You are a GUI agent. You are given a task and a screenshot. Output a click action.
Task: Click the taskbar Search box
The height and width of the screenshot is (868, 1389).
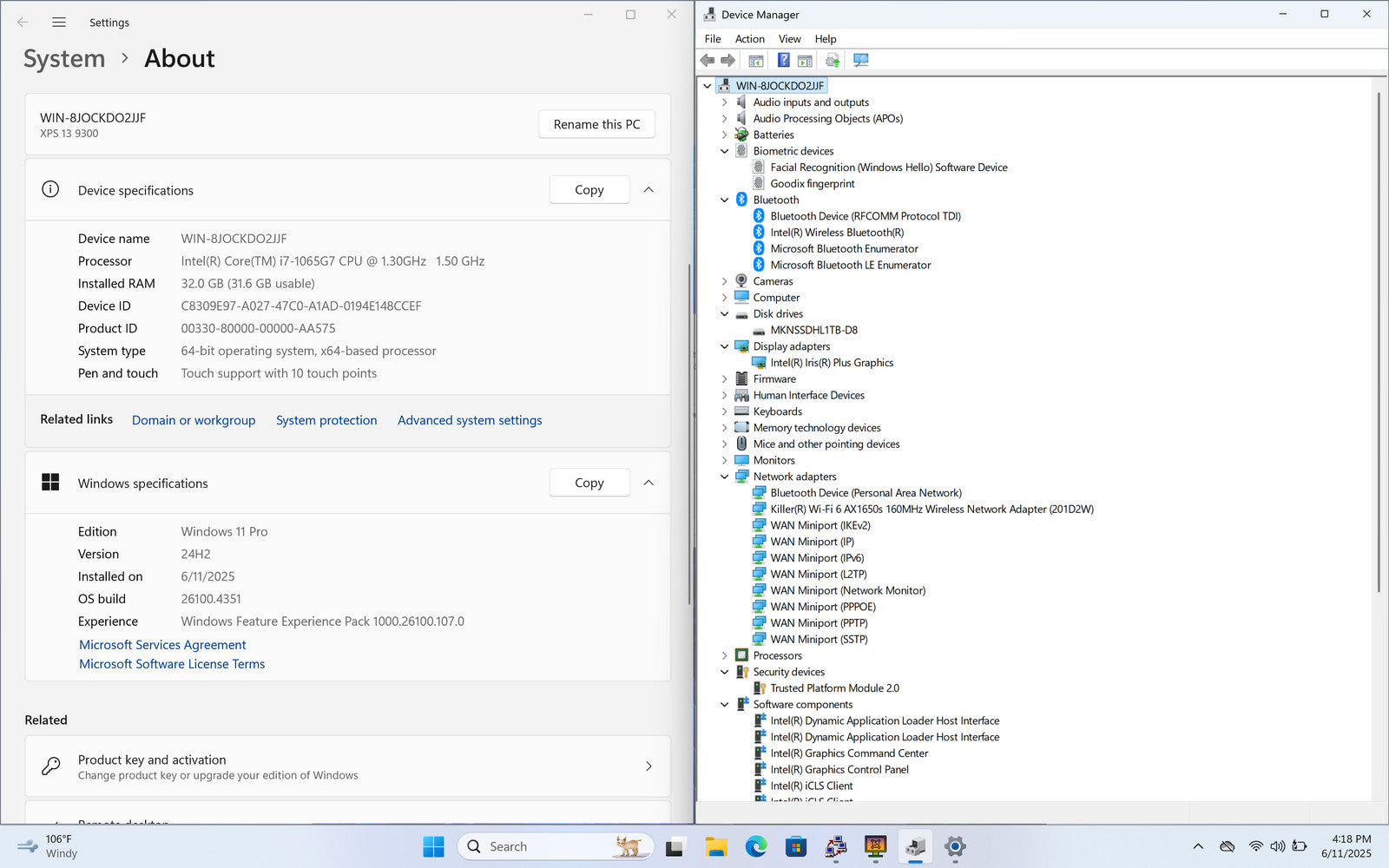(555, 846)
